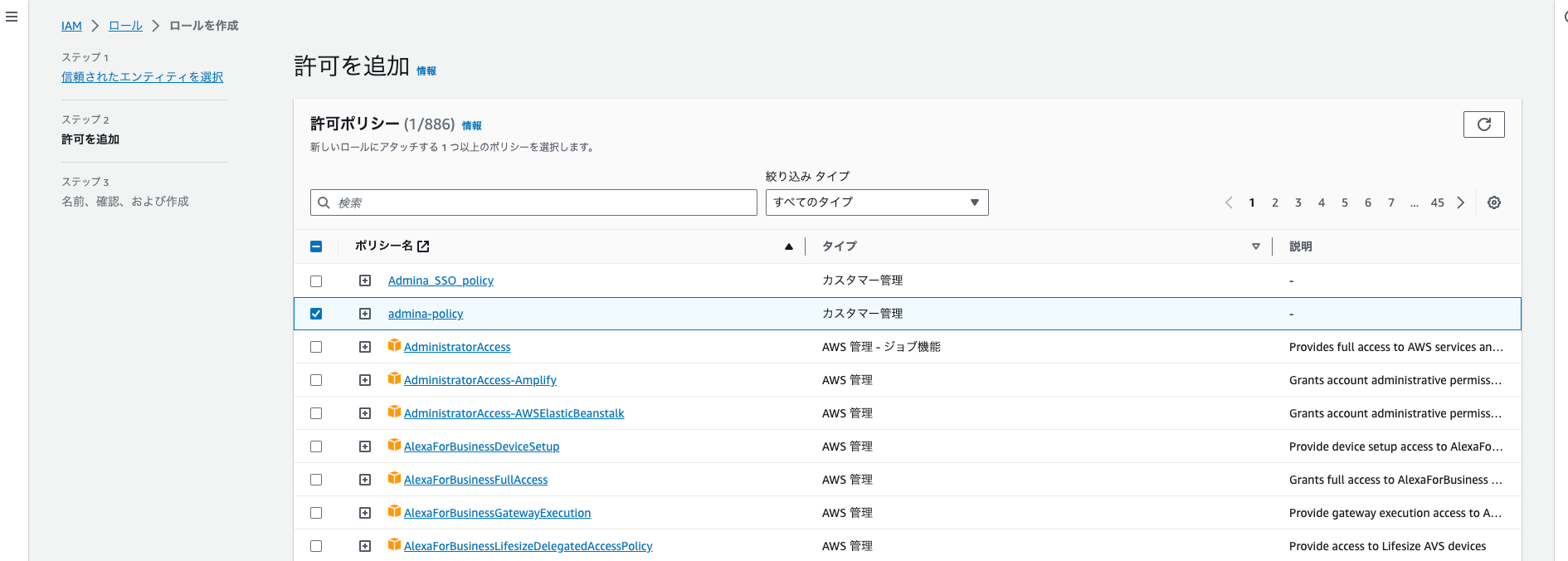Click the タイプ column header
The width and height of the screenshot is (1568, 561).
(840, 246)
